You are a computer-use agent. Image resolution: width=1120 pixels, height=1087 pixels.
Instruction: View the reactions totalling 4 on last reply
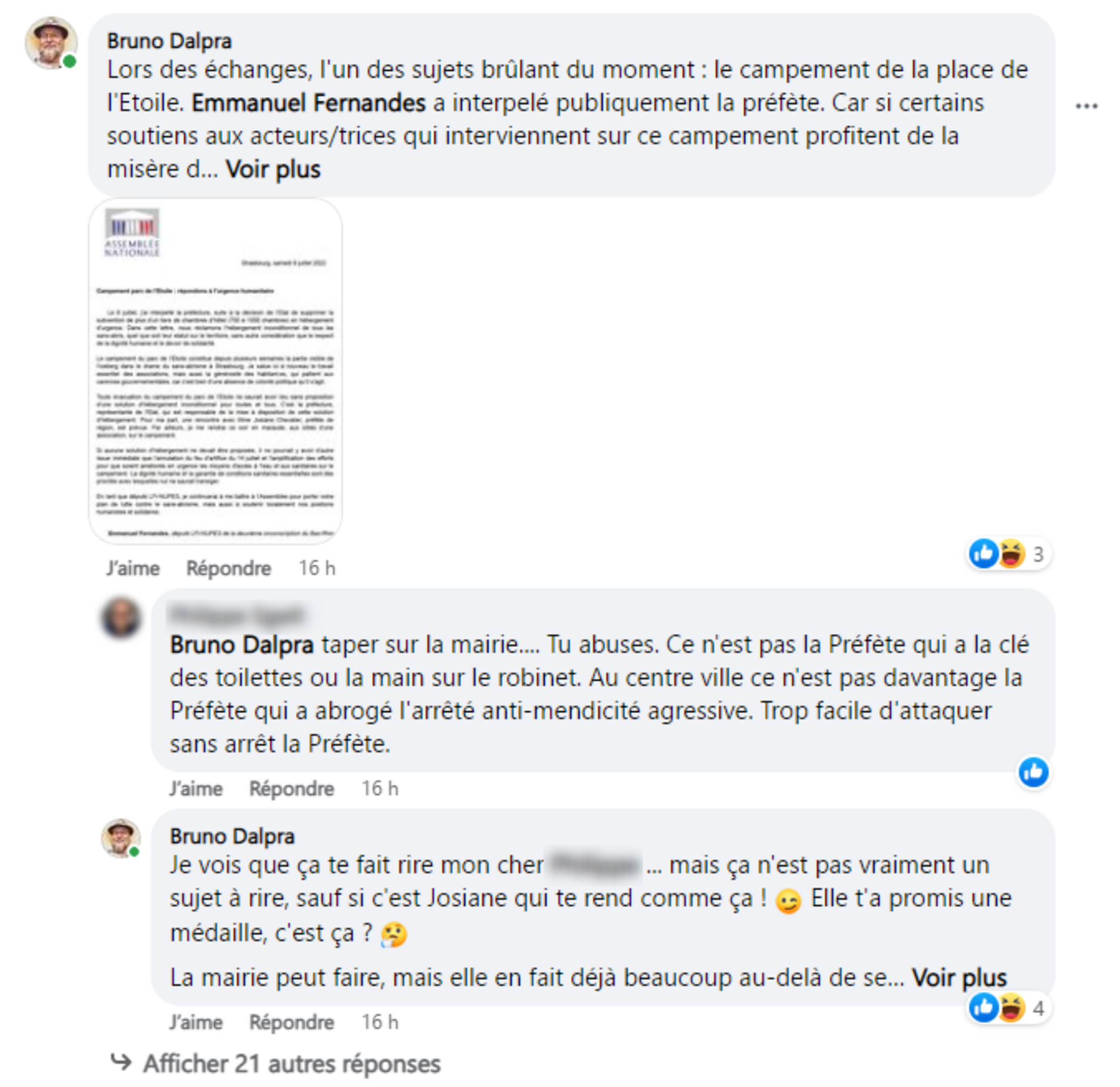(1009, 1008)
